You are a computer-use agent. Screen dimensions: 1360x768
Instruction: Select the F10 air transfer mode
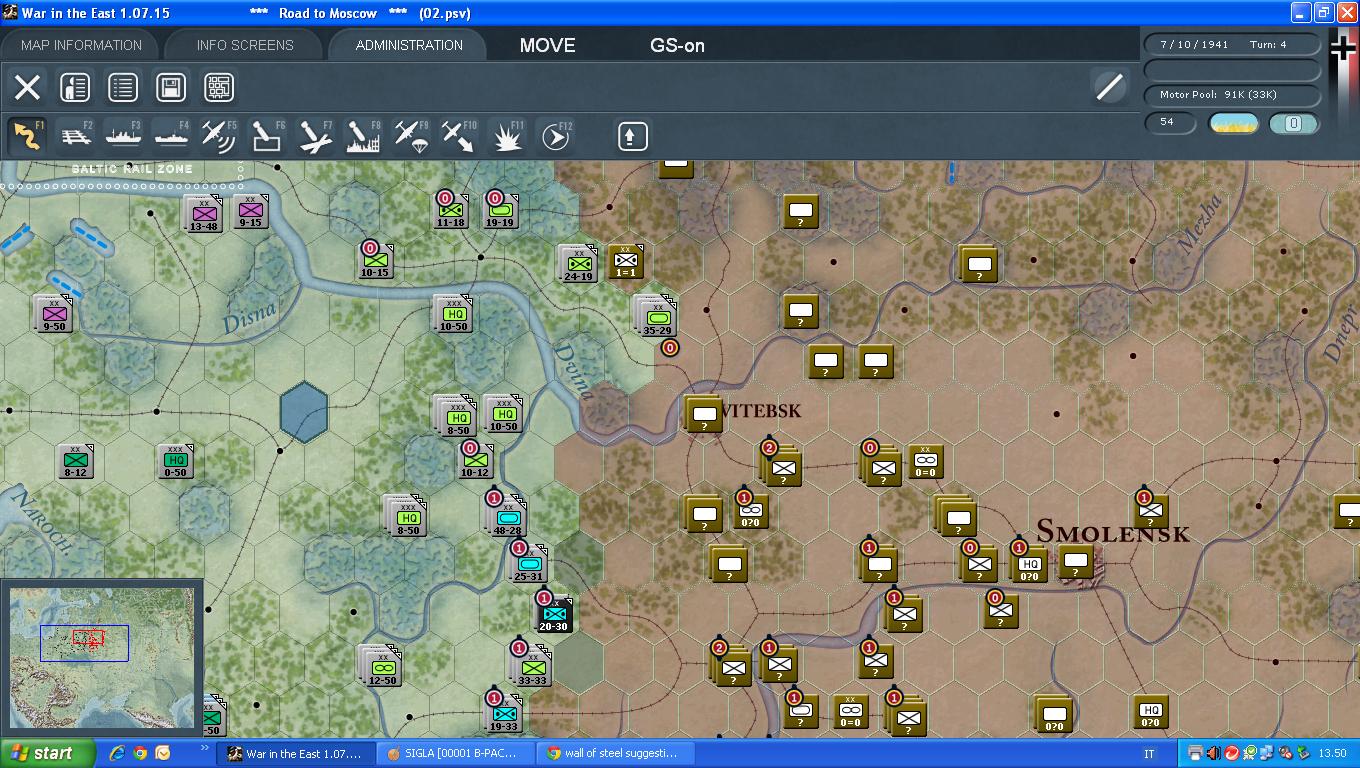pos(459,135)
